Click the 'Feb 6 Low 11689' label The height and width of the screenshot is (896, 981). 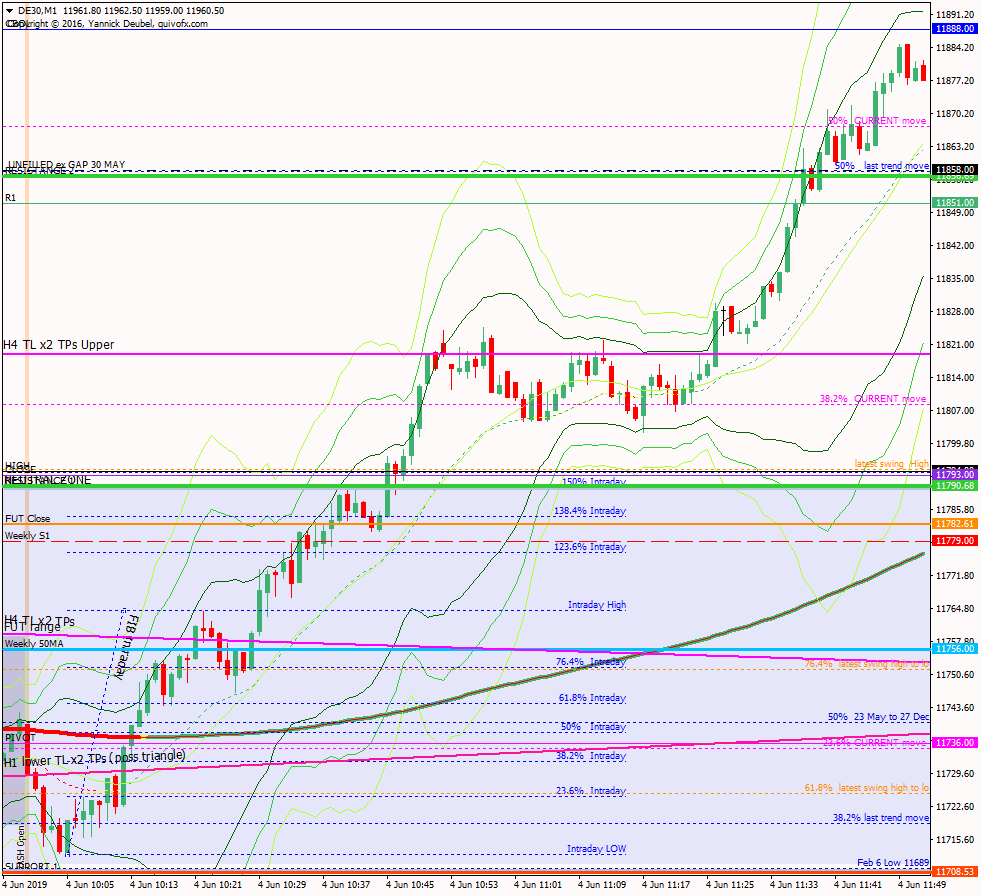893,862
